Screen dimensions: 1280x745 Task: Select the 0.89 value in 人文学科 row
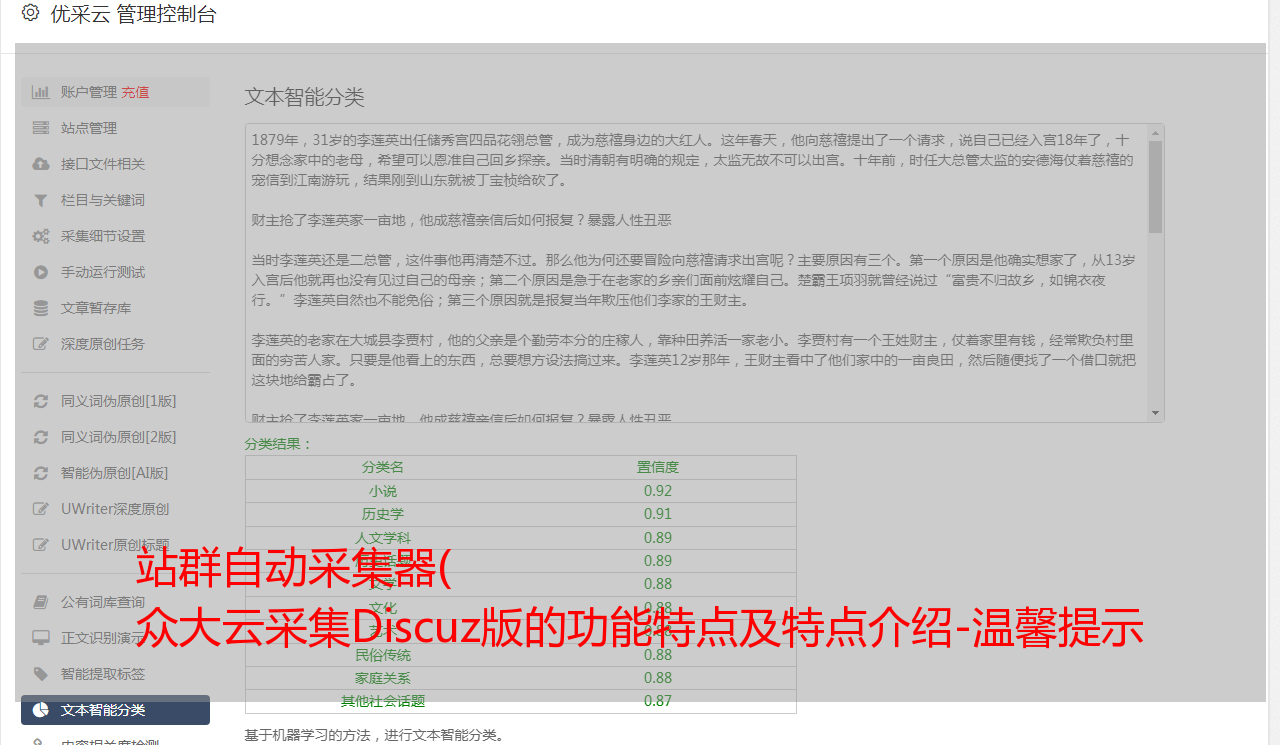click(658, 538)
